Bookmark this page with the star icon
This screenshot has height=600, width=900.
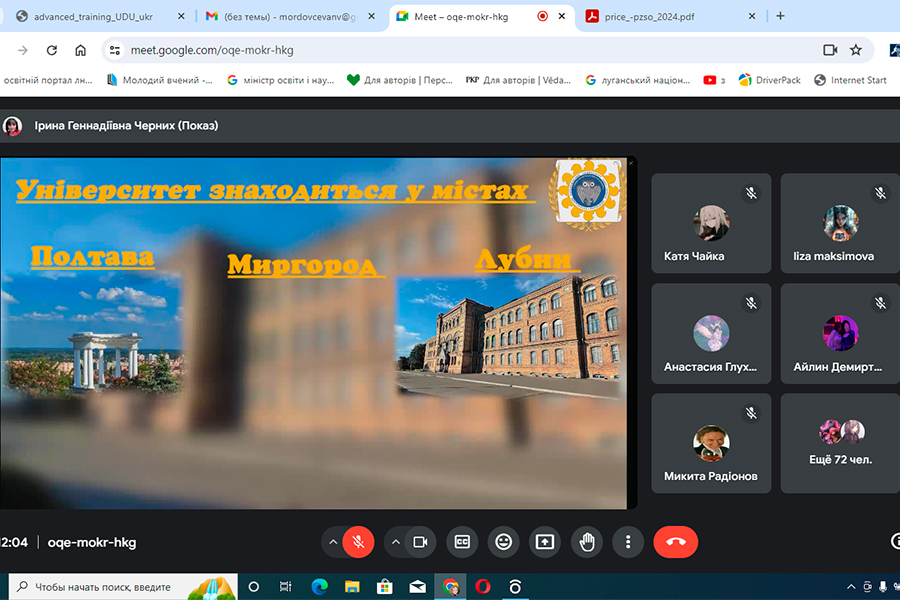(x=856, y=50)
